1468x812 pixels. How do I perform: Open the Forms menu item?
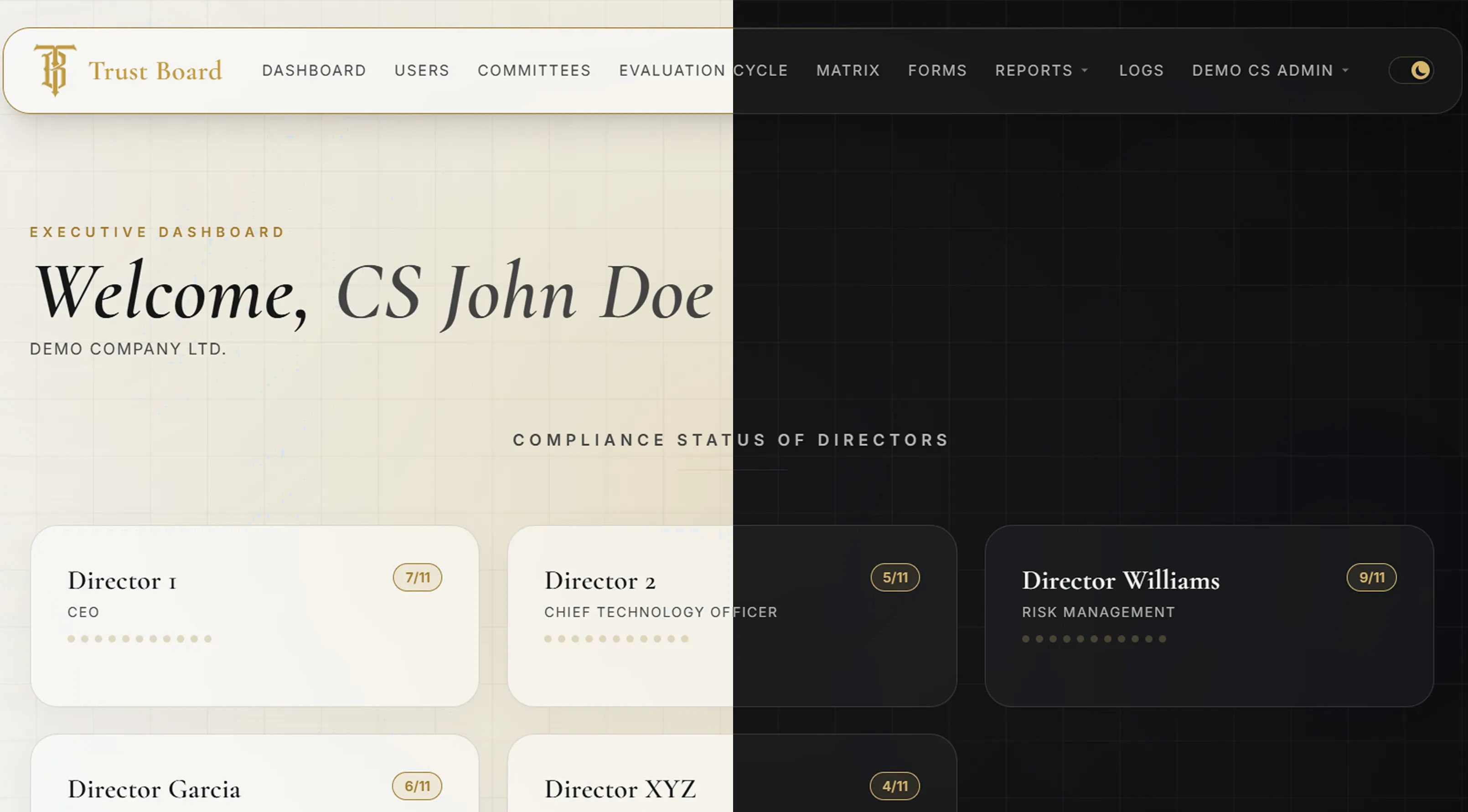937,71
